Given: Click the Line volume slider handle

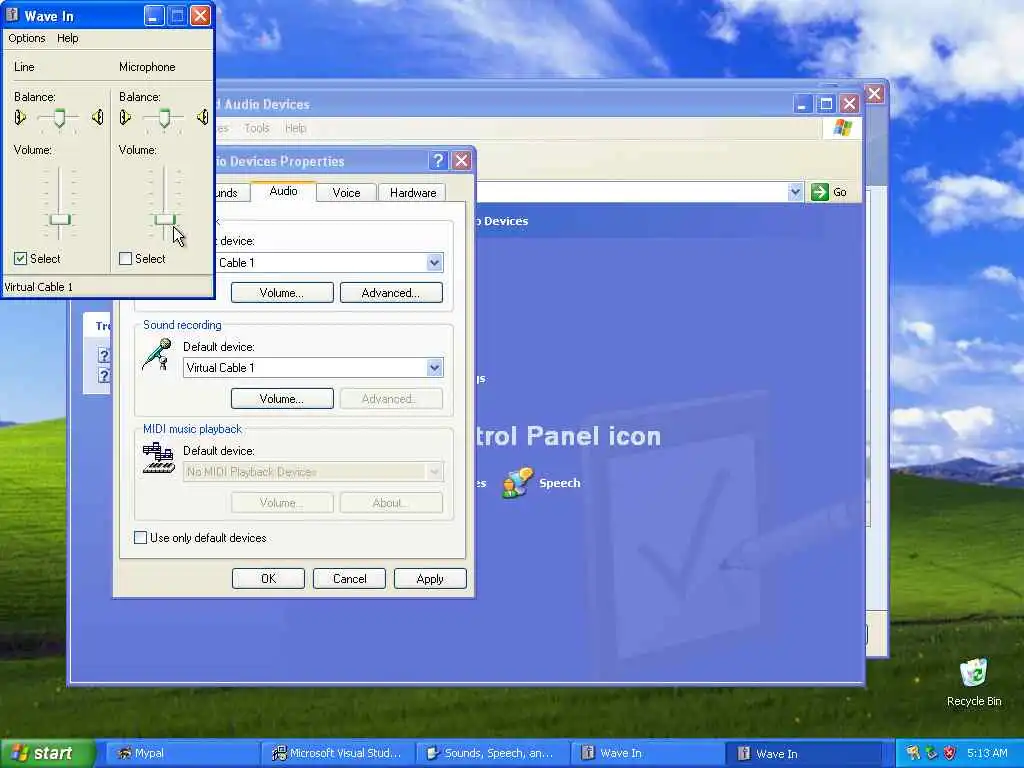Looking at the screenshot, I should point(60,219).
